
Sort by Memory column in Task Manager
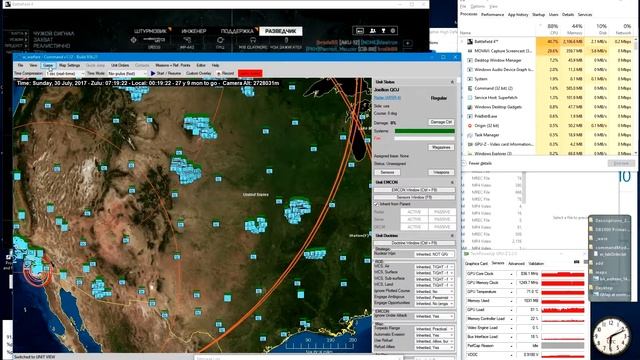point(571,29)
